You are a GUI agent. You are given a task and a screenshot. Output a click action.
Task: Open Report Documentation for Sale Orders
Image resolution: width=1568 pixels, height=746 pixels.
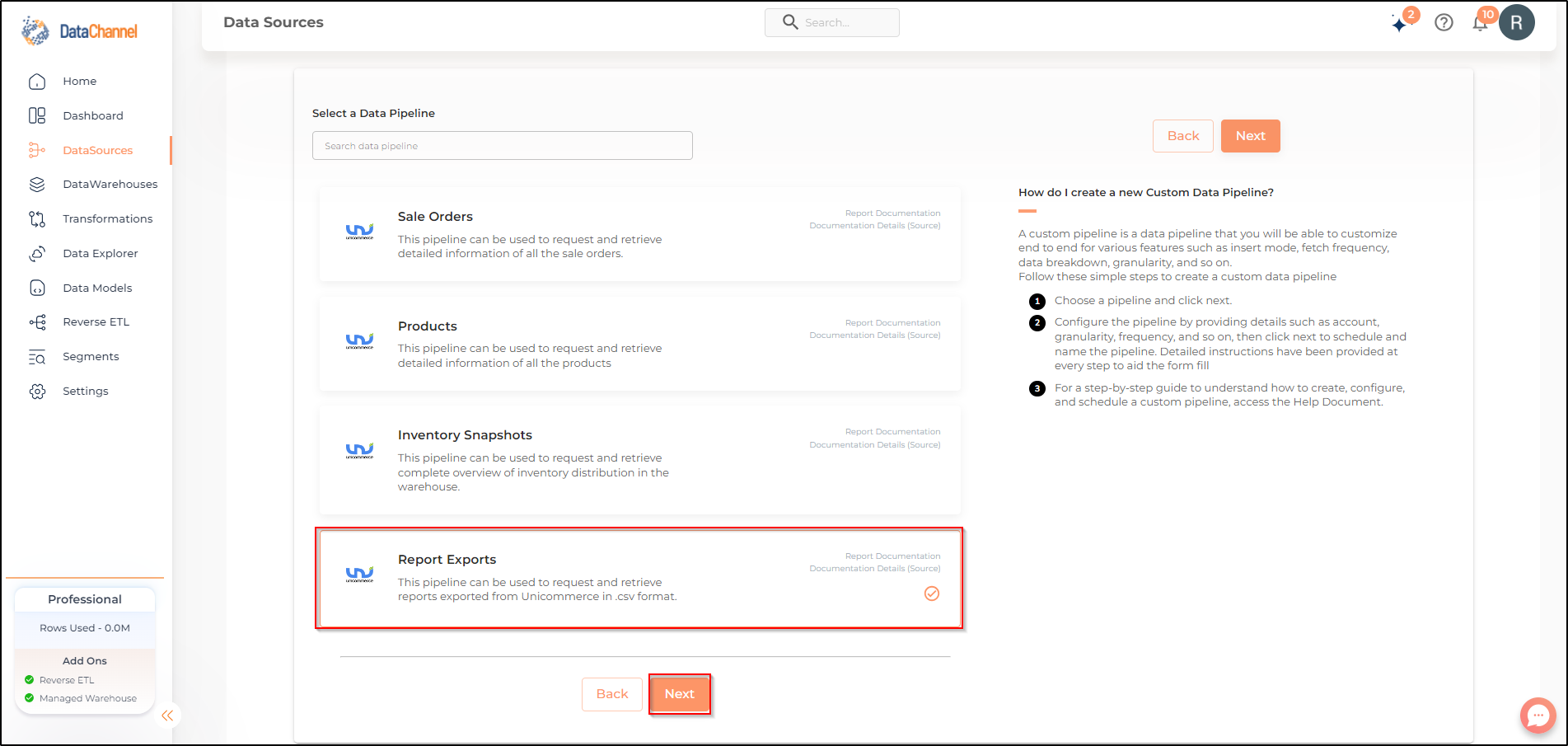[892, 213]
